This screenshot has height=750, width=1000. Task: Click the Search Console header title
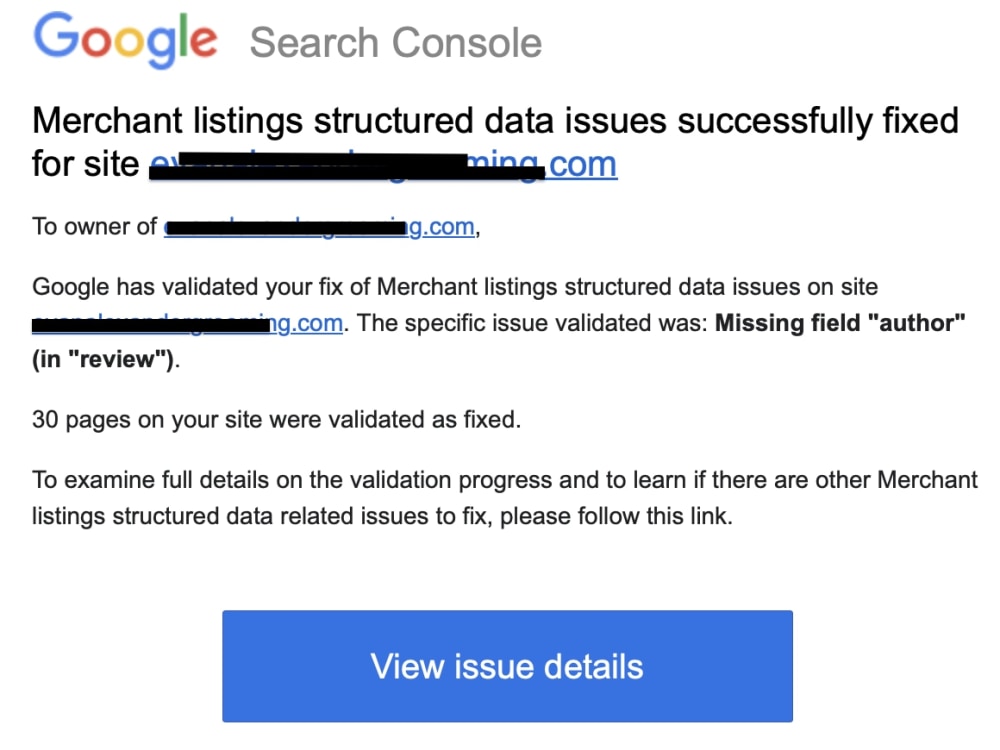[x=395, y=43]
